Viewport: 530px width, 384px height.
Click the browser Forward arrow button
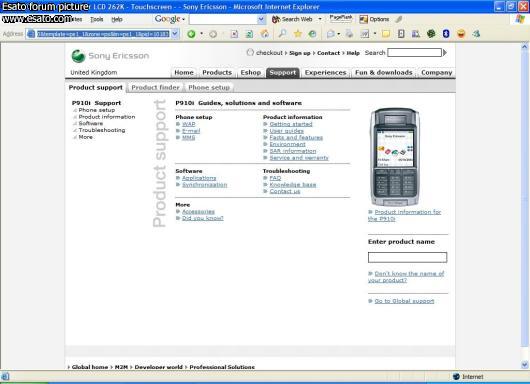(213, 34)
